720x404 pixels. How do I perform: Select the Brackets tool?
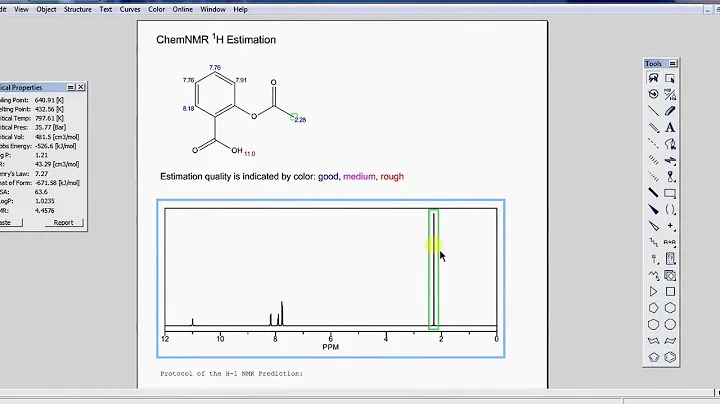(x=670, y=210)
